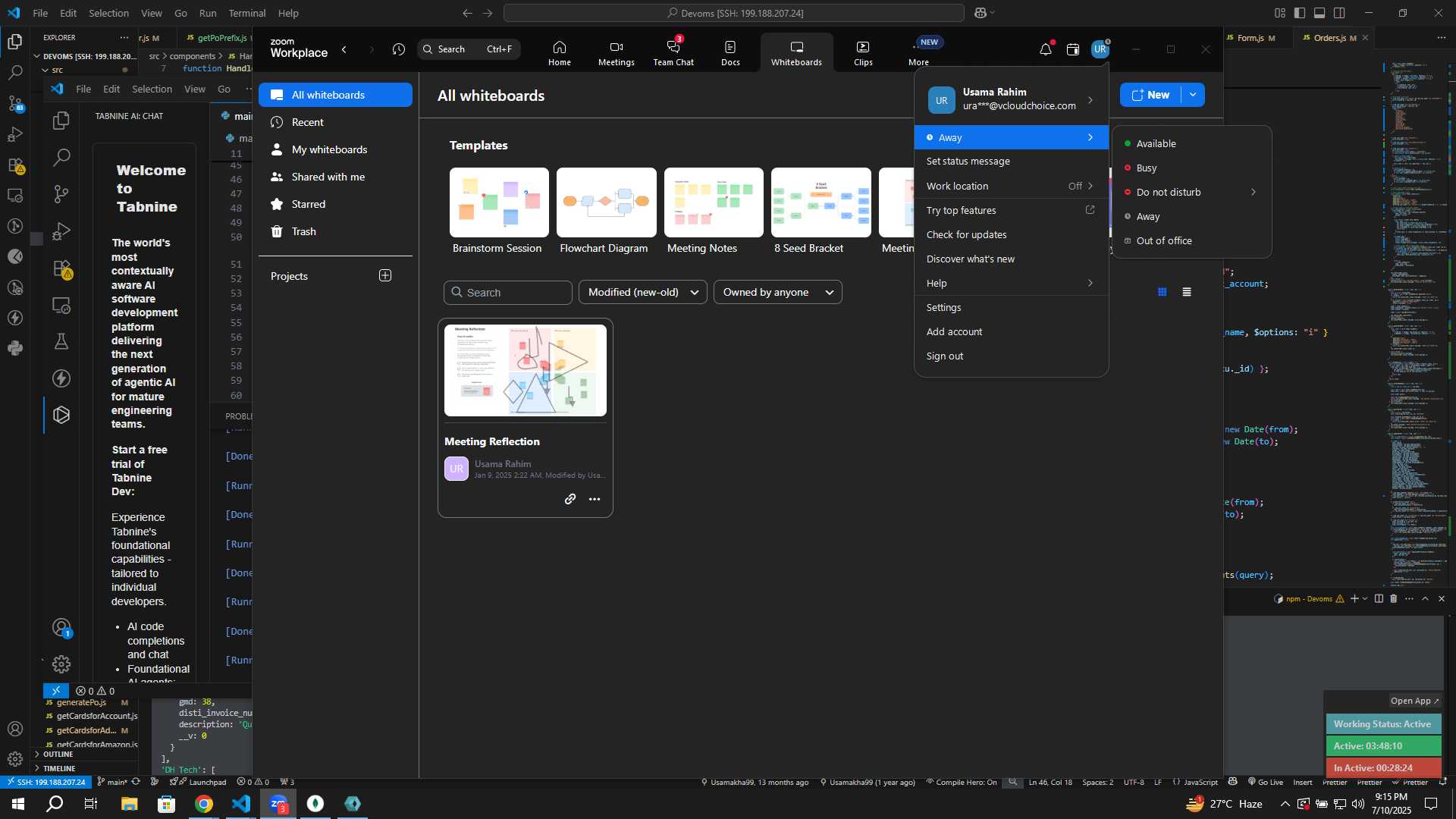Open Owned by anyone filter dropdown
This screenshot has width=1456, height=819.
pos(778,293)
